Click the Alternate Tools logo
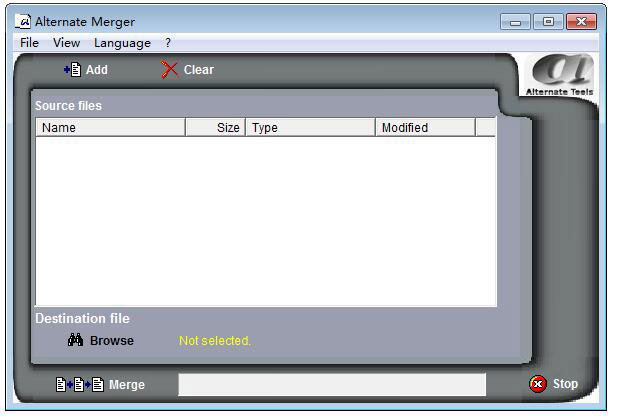 click(560, 75)
